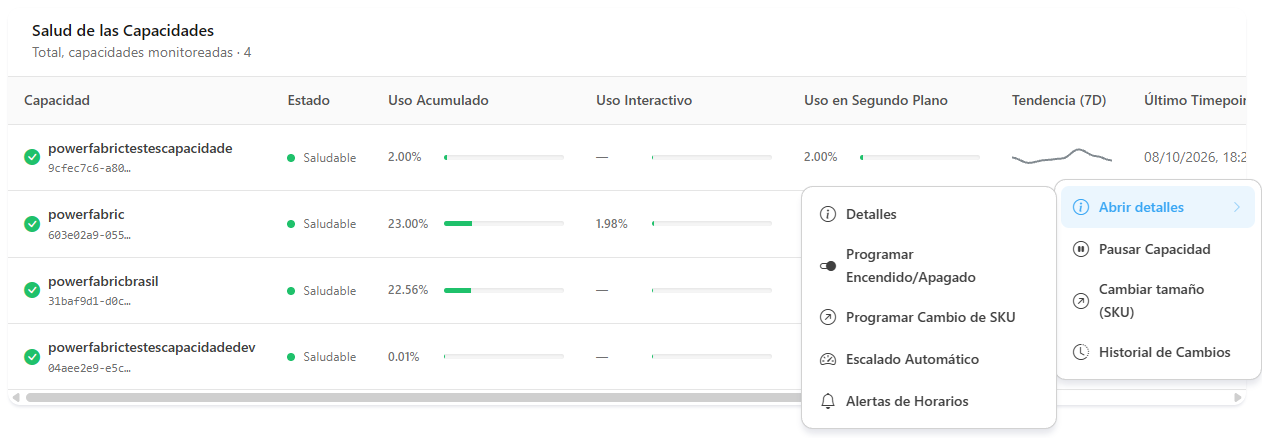Click green check icon beside 603e02a9-055… ID
The image size is (1262, 438).
click(32, 223)
